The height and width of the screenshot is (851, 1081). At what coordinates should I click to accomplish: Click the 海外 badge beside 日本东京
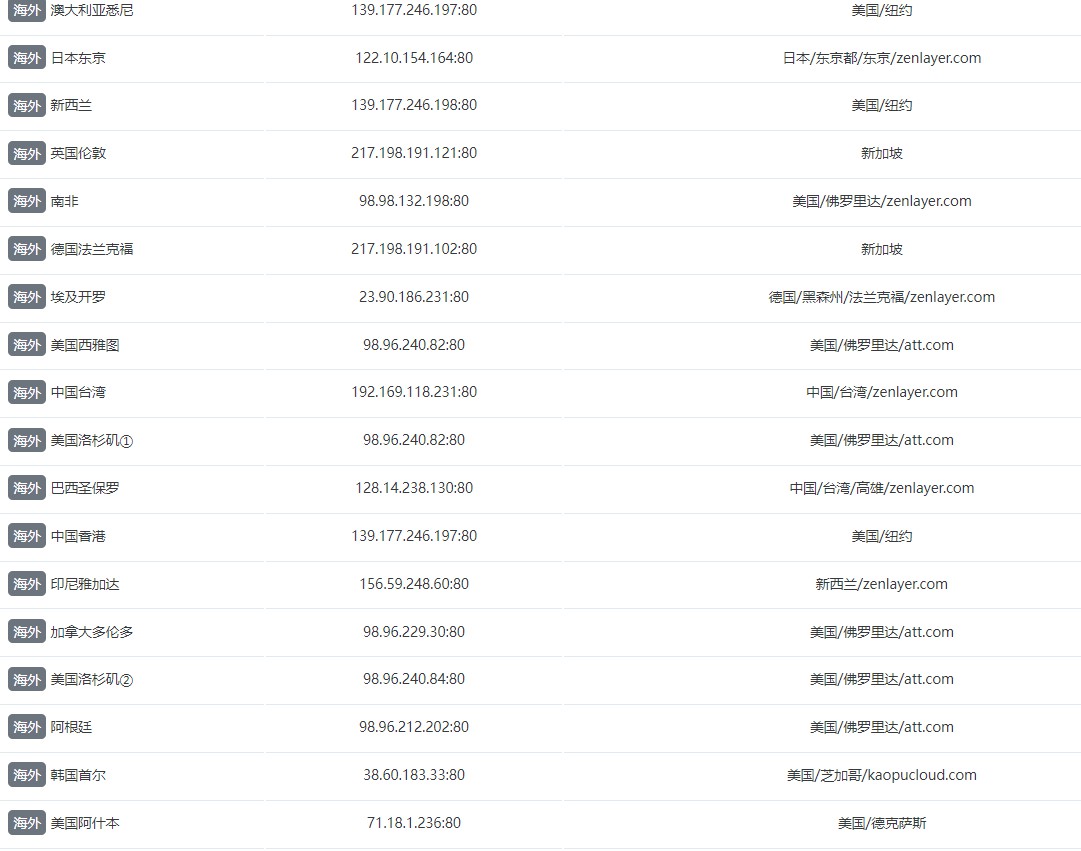coord(27,58)
